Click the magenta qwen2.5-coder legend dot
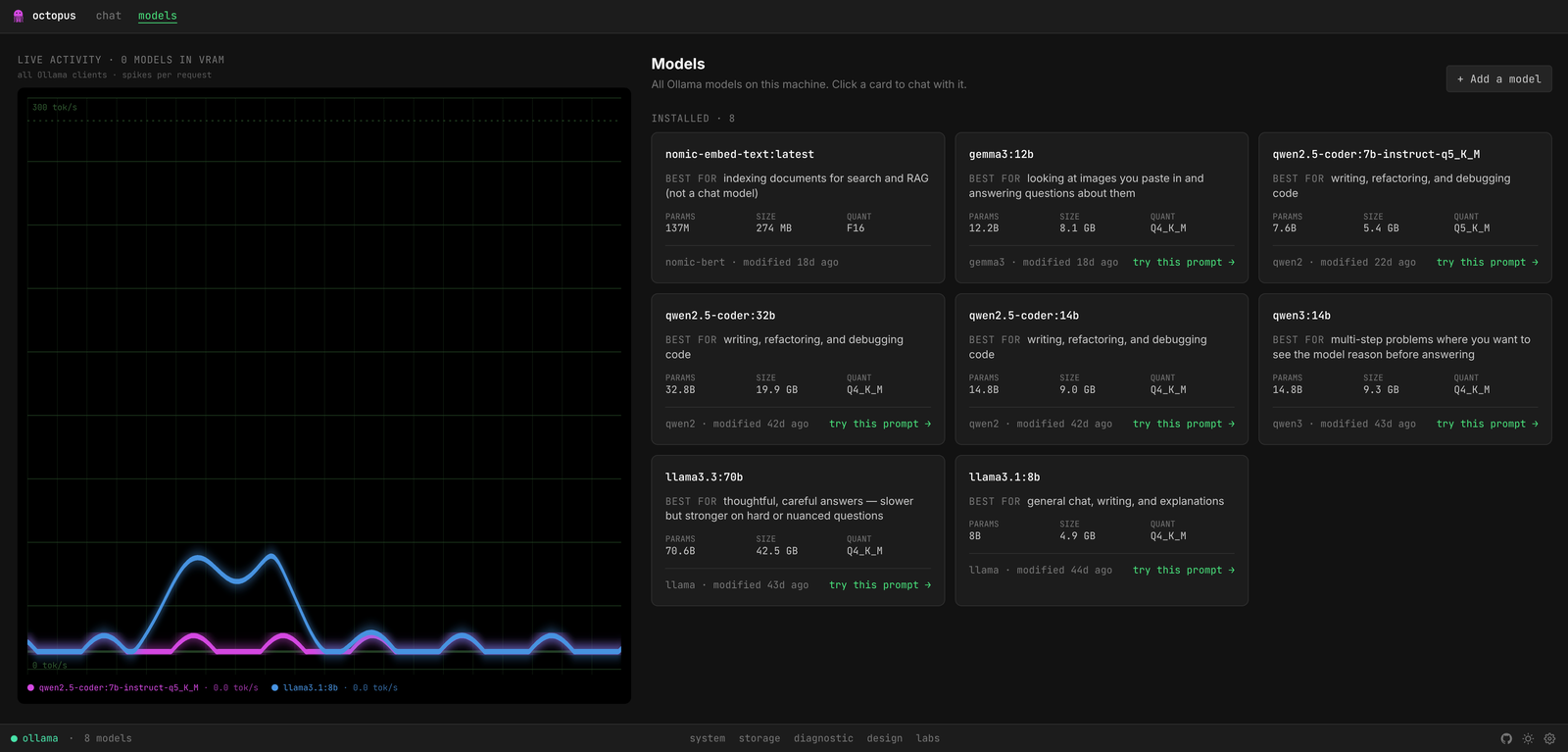The image size is (1568, 752). coord(30,688)
